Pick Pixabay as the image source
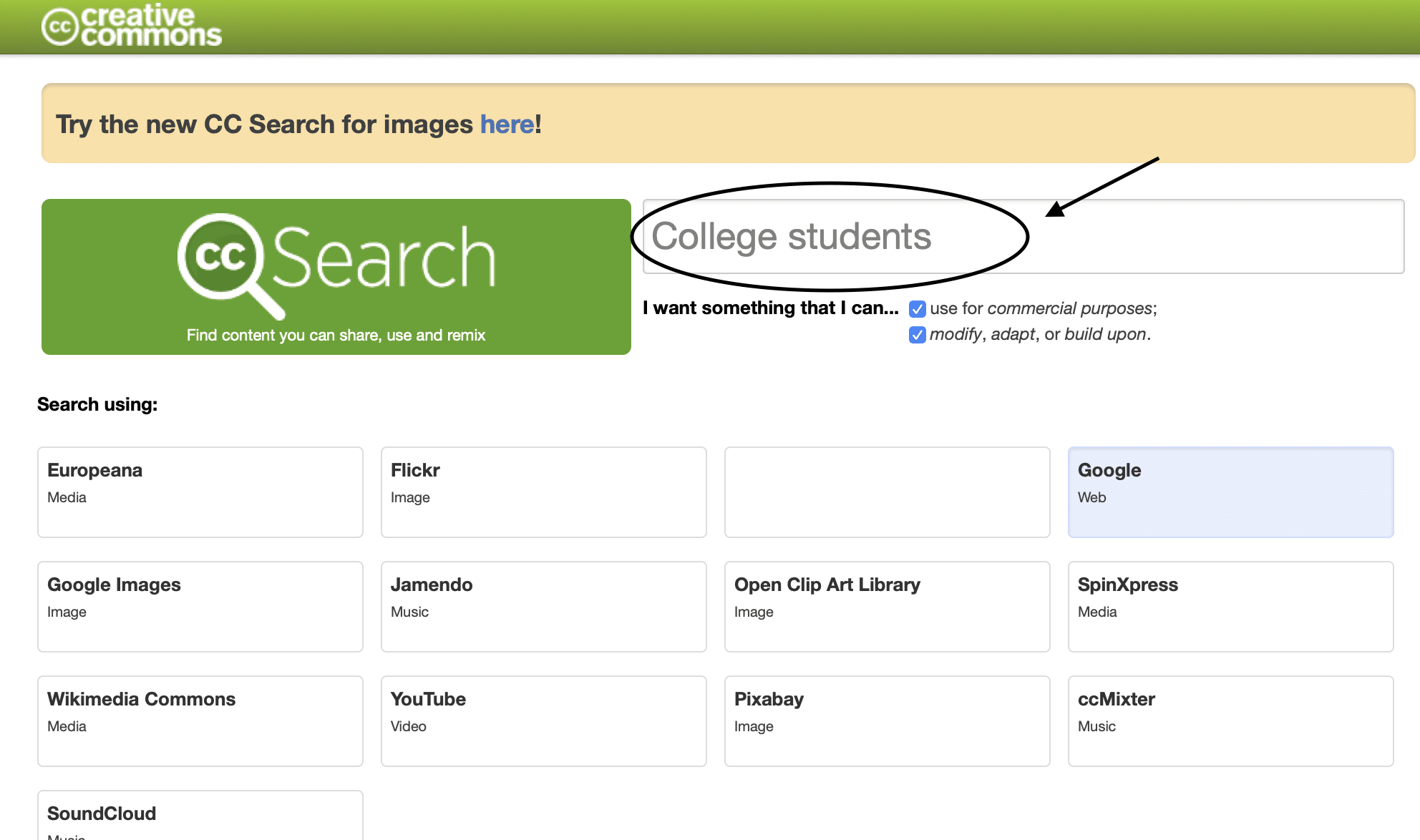Viewport: 1420px width, 840px height. tap(887, 721)
